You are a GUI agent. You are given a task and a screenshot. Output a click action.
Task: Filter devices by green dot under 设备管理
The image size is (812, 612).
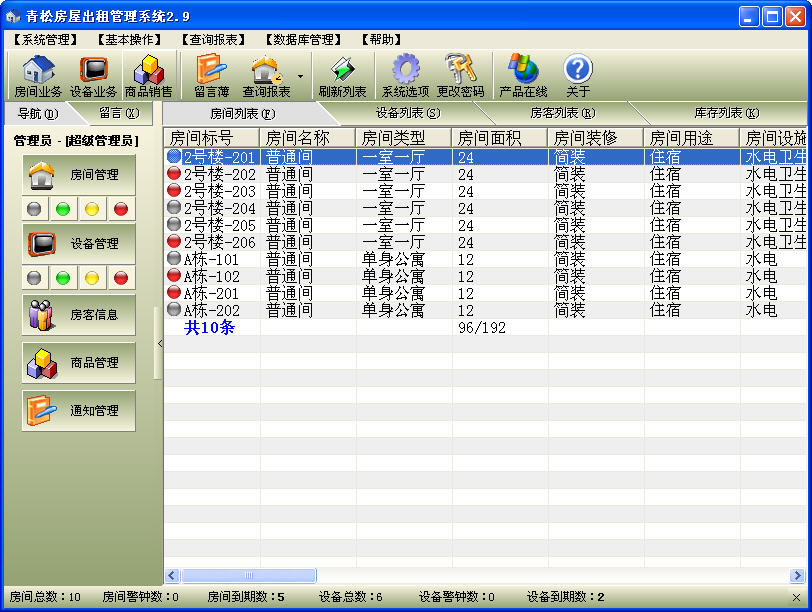(63, 278)
